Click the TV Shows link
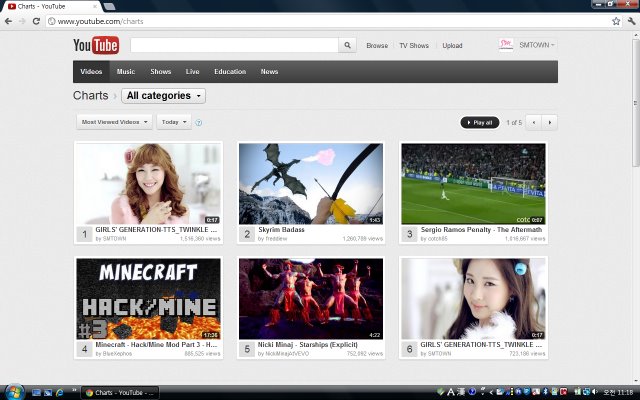Viewport: 640px width, 400px height. click(x=414, y=45)
